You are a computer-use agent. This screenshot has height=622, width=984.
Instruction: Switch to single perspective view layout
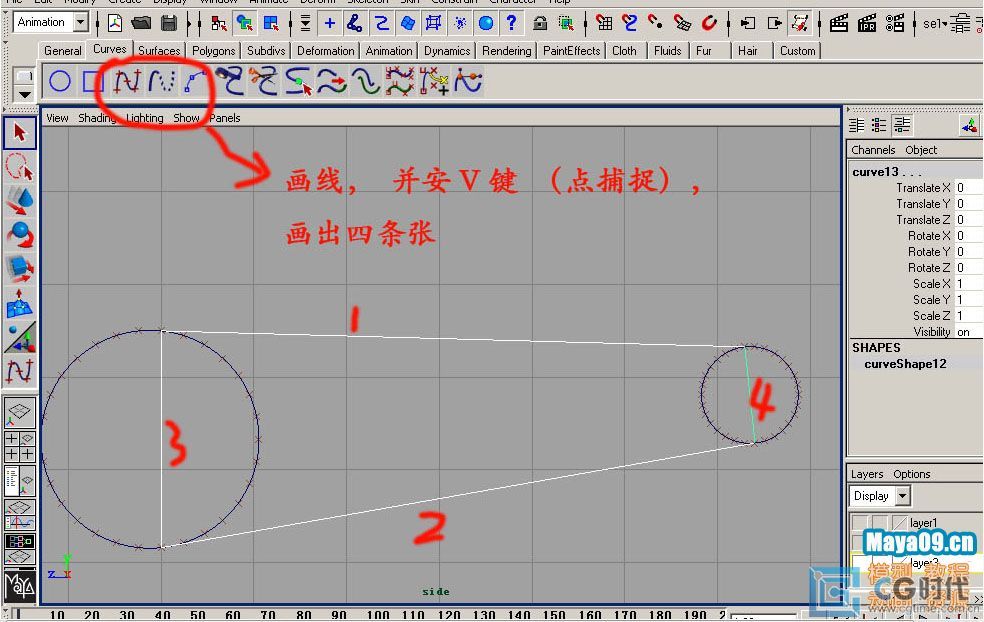click(x=19, y=412)
